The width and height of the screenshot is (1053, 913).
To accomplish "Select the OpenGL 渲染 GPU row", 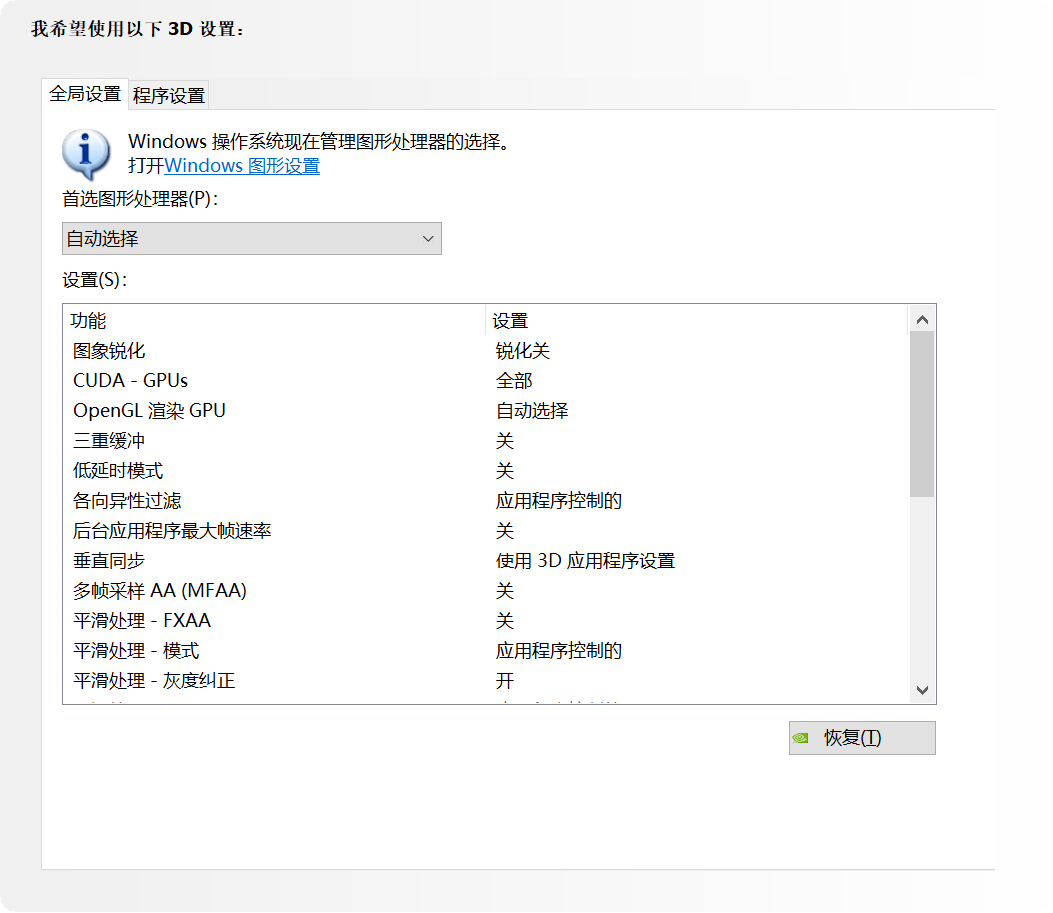I will coord(487,410).
